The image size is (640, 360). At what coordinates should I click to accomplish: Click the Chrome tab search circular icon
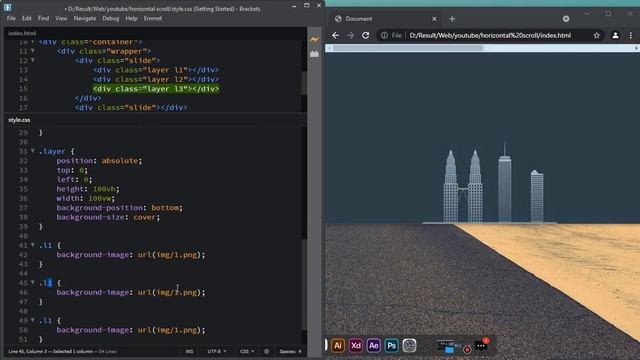(566, 19)
